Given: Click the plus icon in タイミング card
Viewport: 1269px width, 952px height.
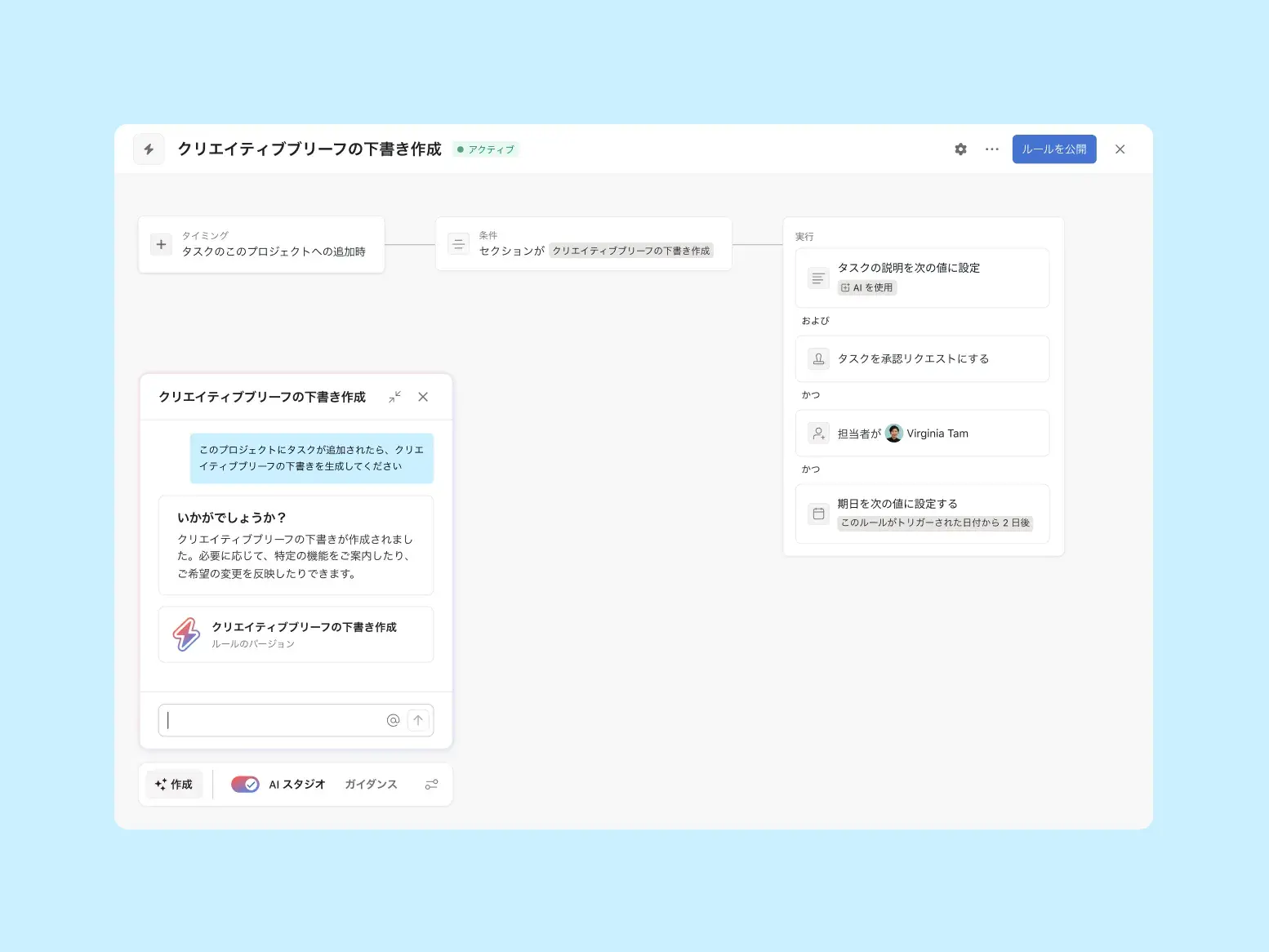Looking at the screenshot, I should pos(161,244).
